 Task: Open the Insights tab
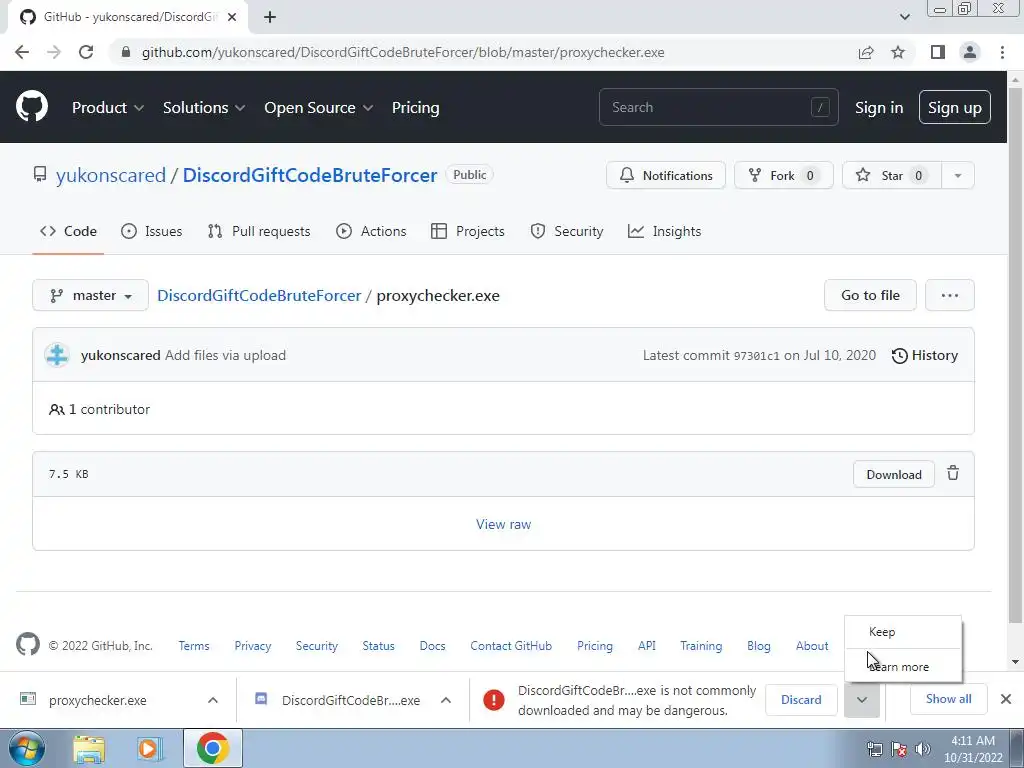(x=664, y=231)
